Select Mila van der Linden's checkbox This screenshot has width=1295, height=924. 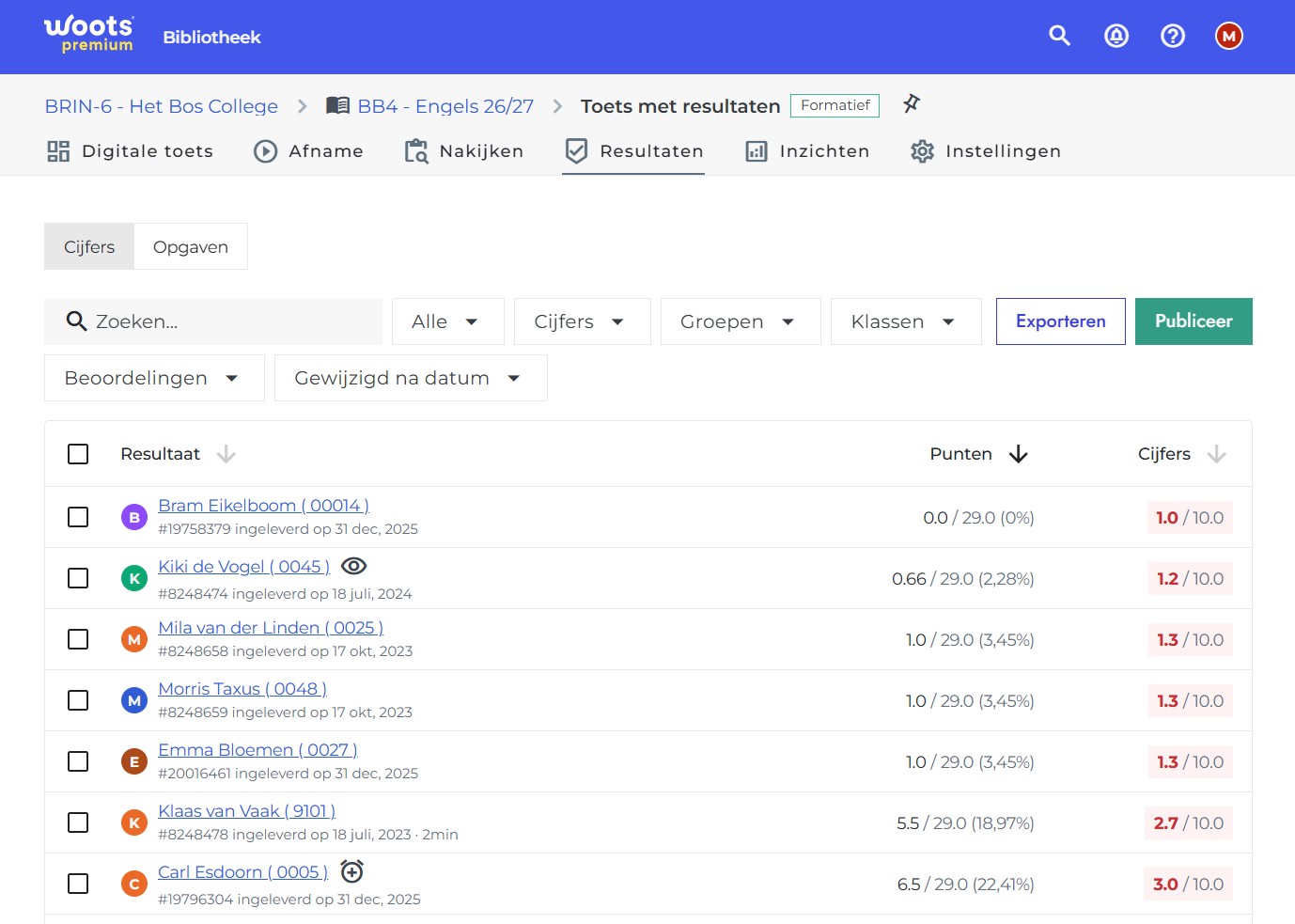tap(78, 639)
